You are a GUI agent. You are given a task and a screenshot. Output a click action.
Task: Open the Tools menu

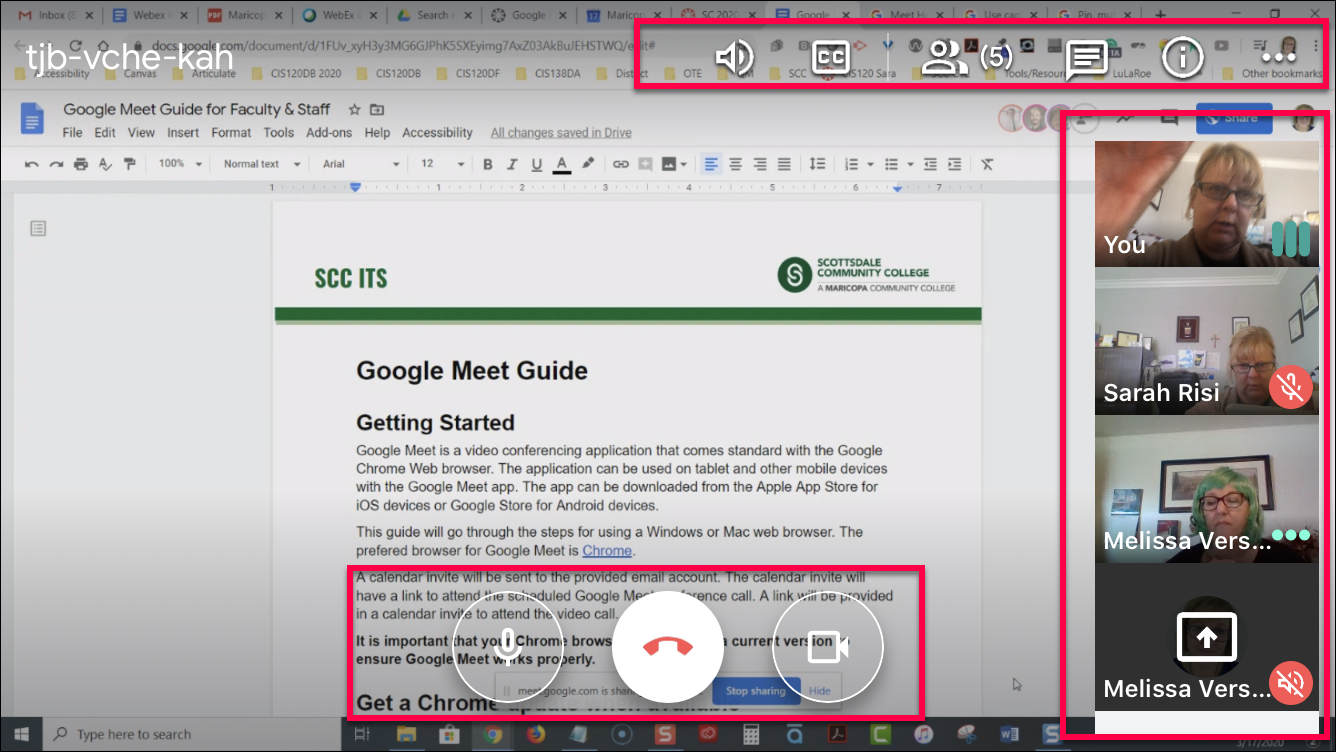[278, 132]
